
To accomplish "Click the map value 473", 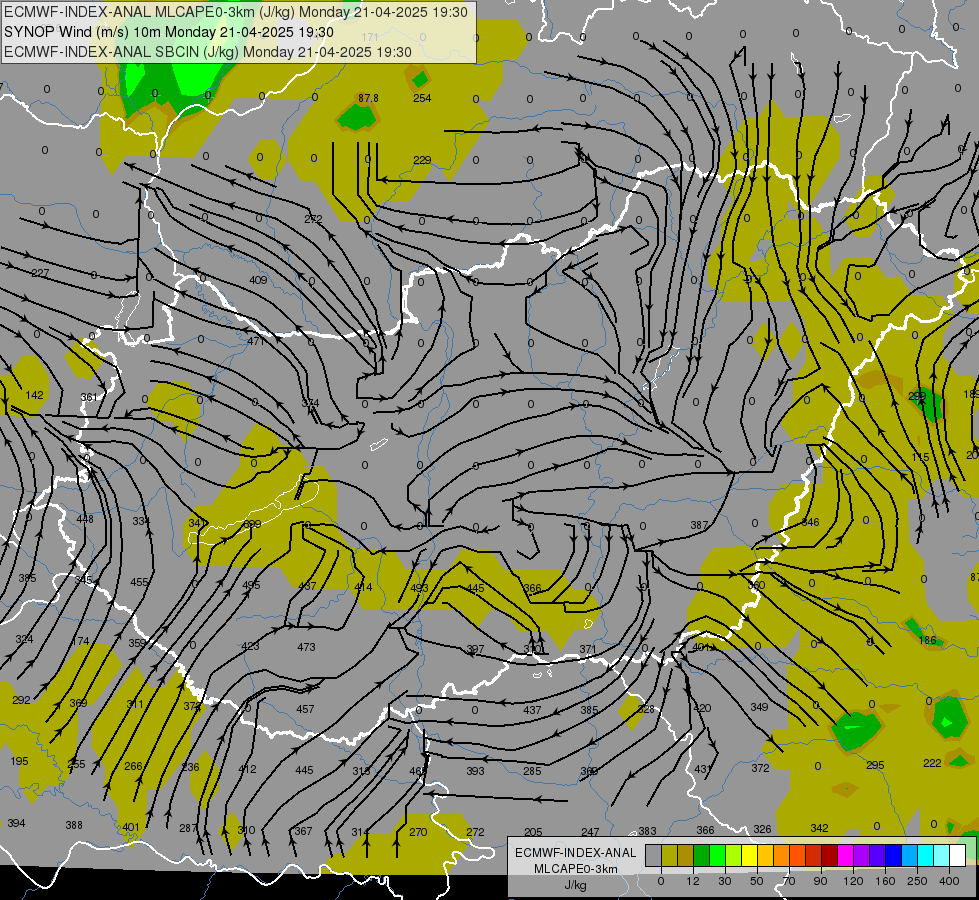I will tap(306, 647).
